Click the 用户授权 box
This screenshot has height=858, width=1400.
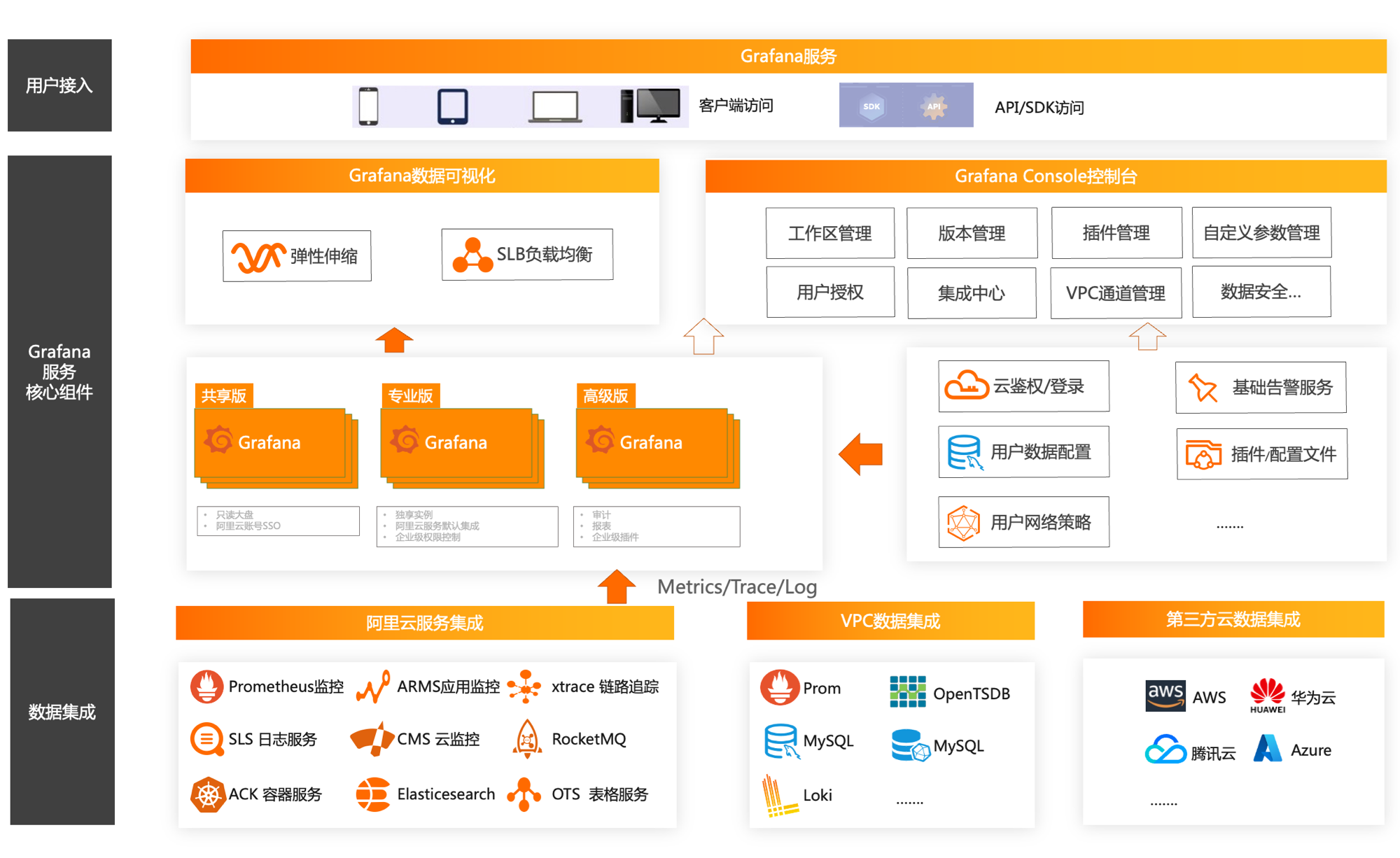pyautogui.click(x=830, y=292)
